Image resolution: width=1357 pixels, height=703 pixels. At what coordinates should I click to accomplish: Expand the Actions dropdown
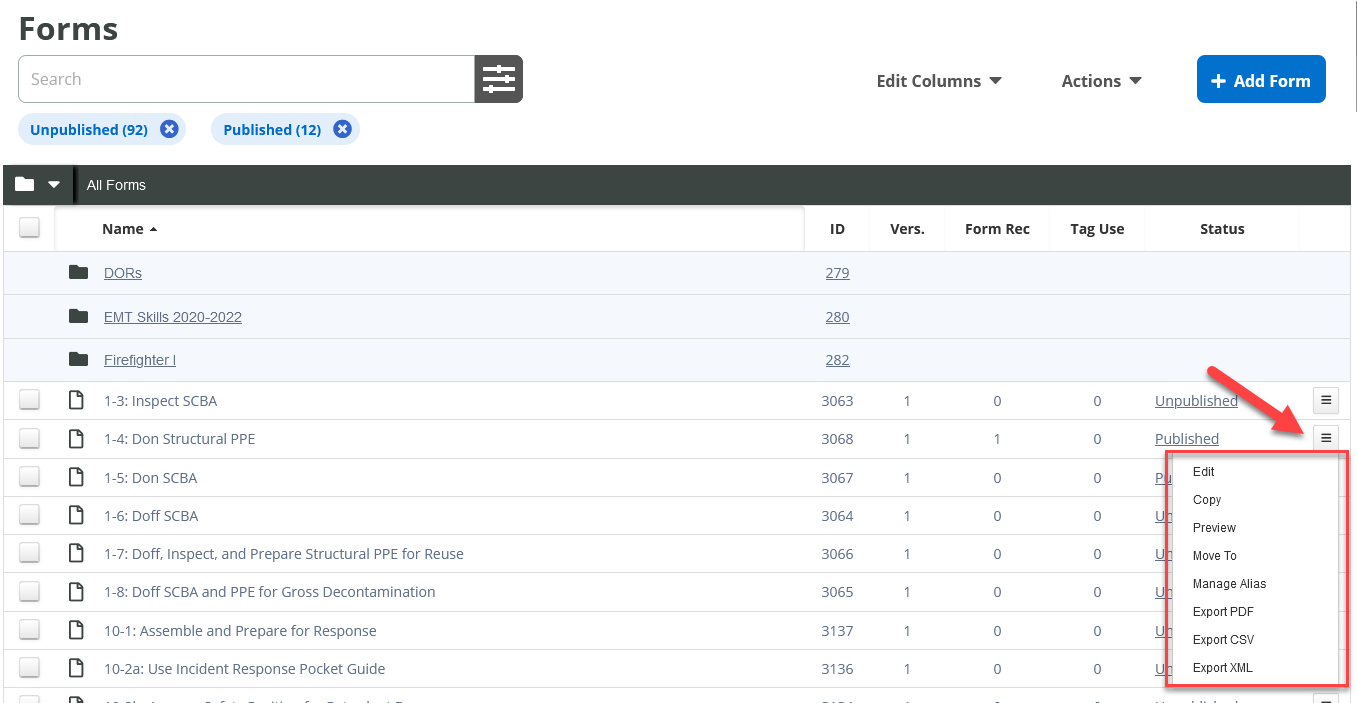[1100, 81]
